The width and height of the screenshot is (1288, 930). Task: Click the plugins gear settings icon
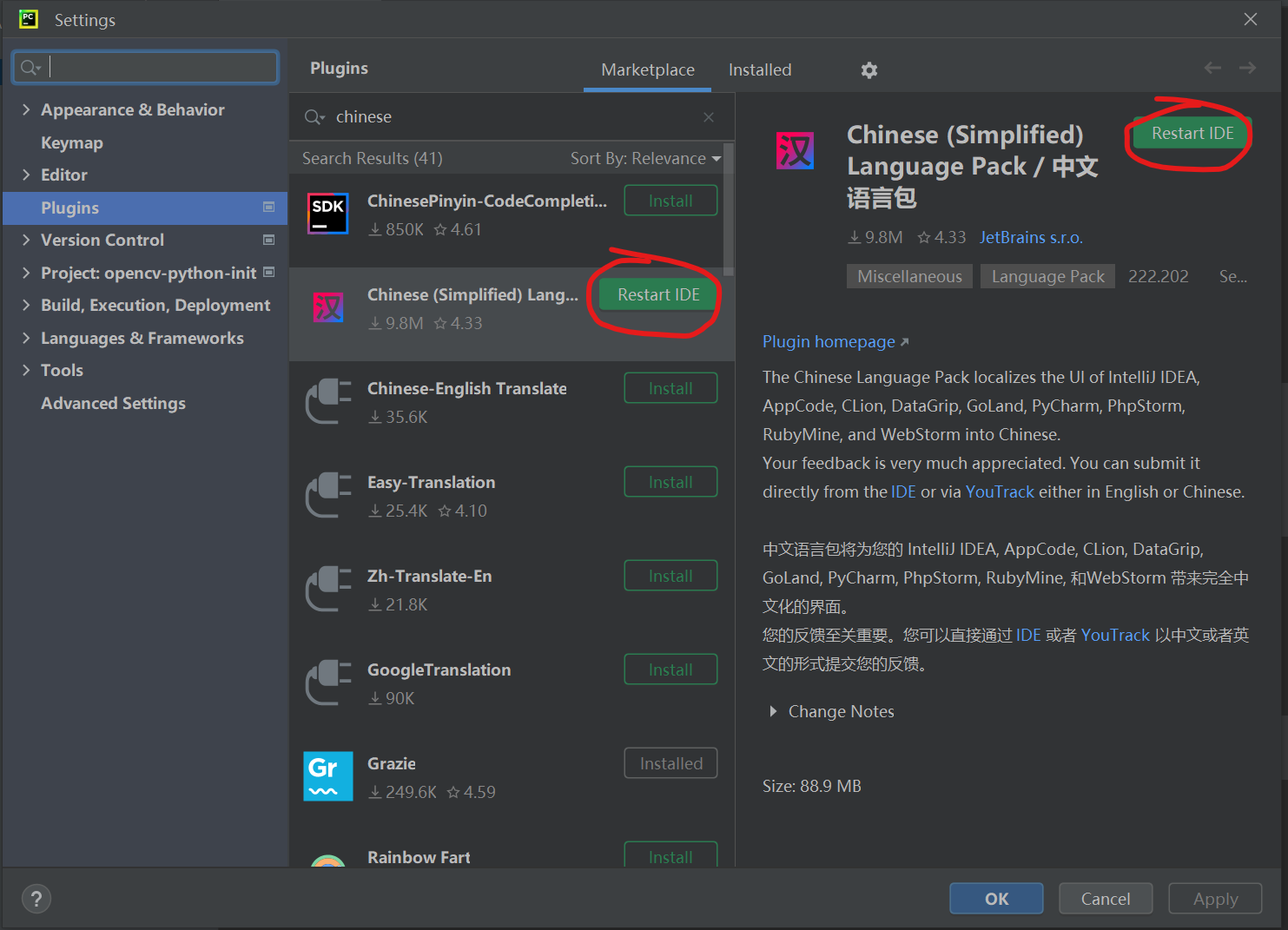click(869, 70)
